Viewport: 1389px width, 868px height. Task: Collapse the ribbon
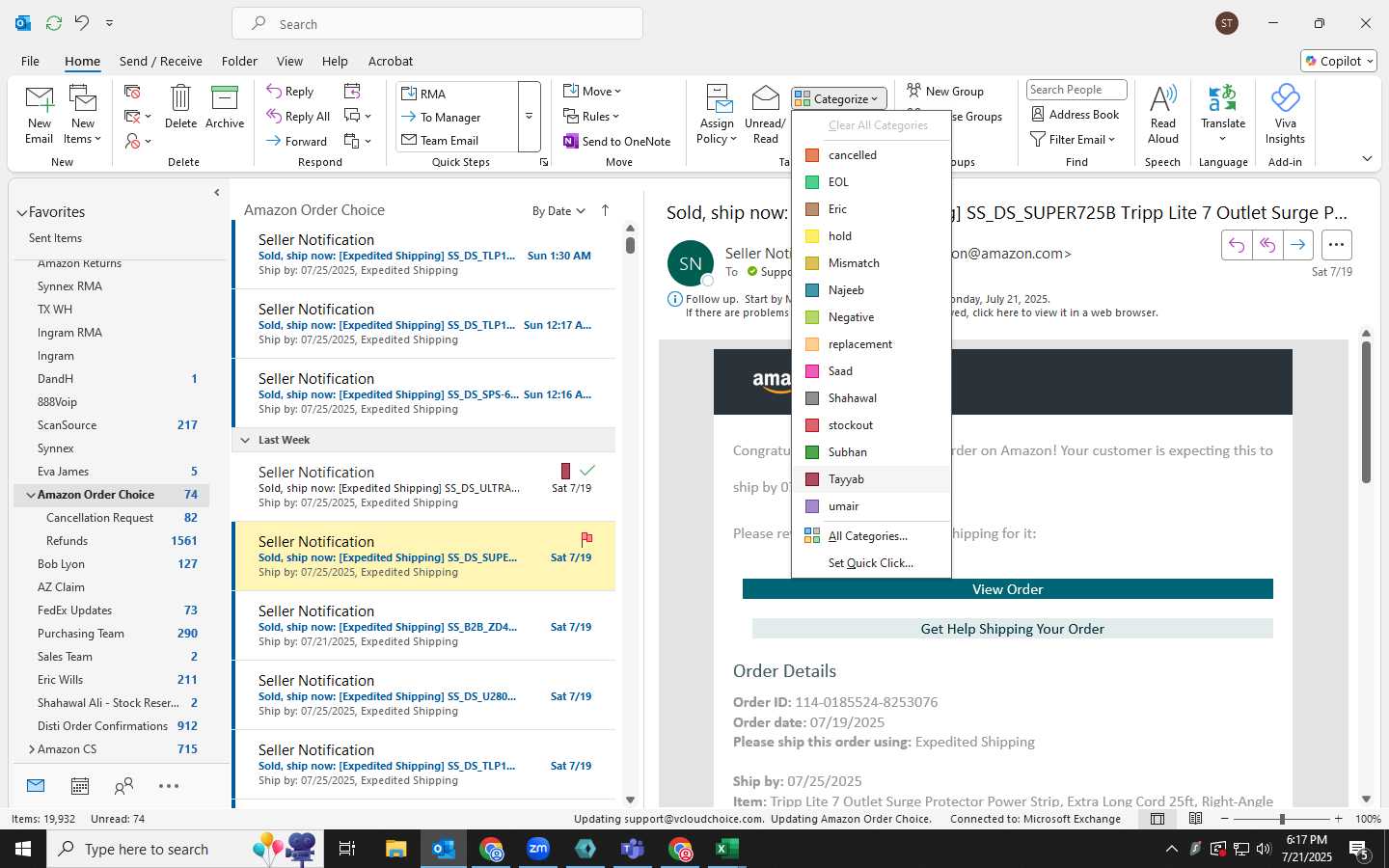1367,158
